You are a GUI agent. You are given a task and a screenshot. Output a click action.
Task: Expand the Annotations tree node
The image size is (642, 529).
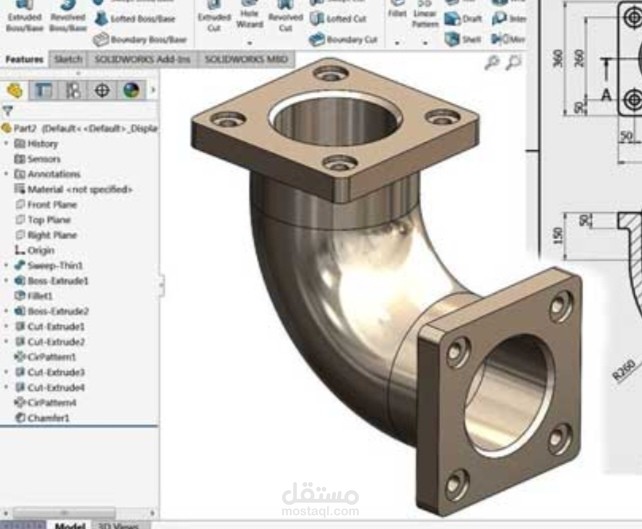(6, 174)
